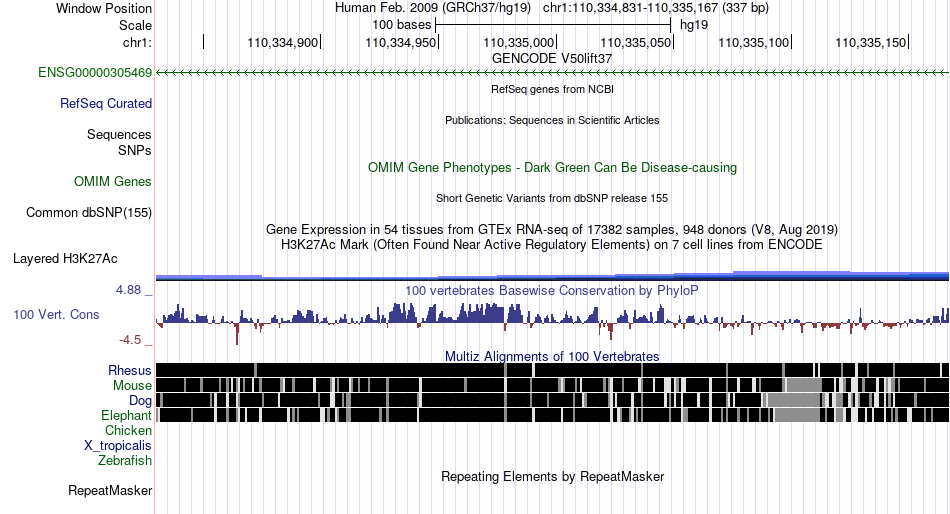Screen dimensions: 950x514
Task: Click Short Genetic Variants from dbSNP title
Action: [552, 198]
